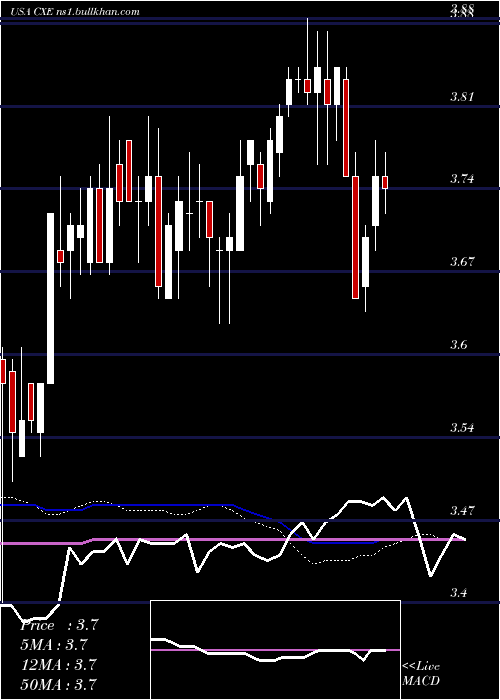
Task: Click inside the MACD inset chart
Action: pyautogui.click(x=275, y=650)
